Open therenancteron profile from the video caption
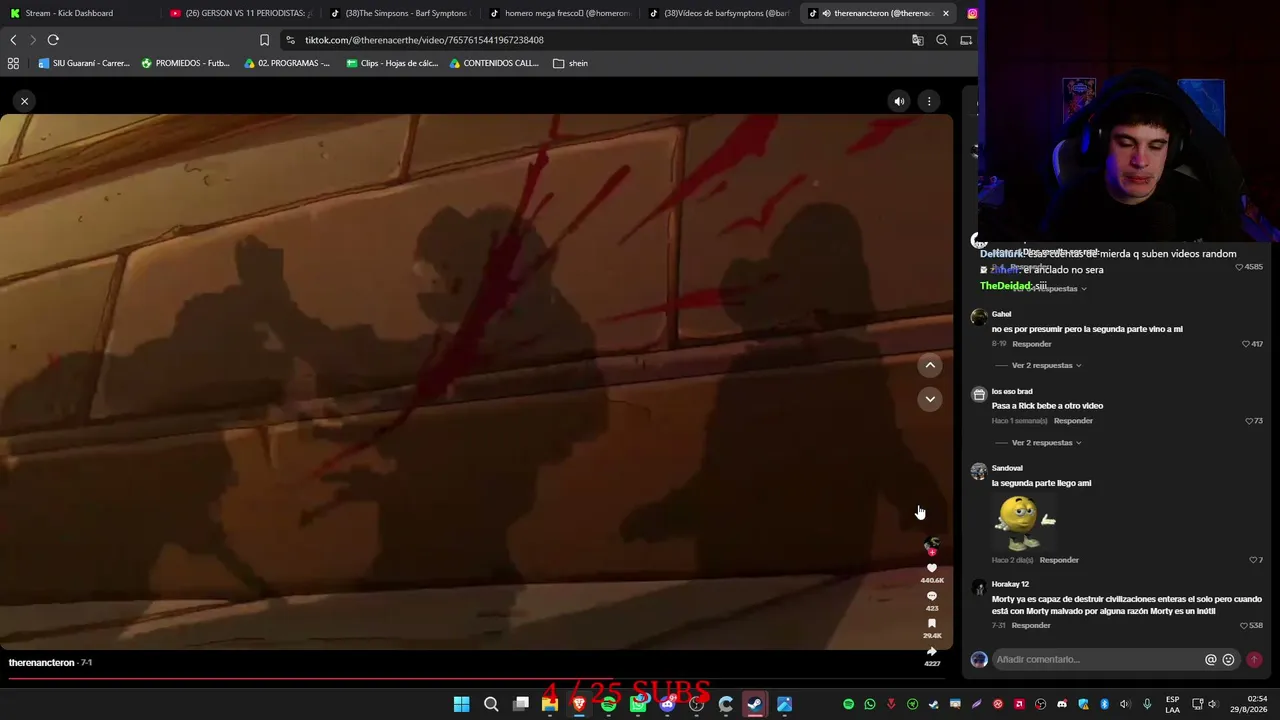 click(x=42, y=662)
